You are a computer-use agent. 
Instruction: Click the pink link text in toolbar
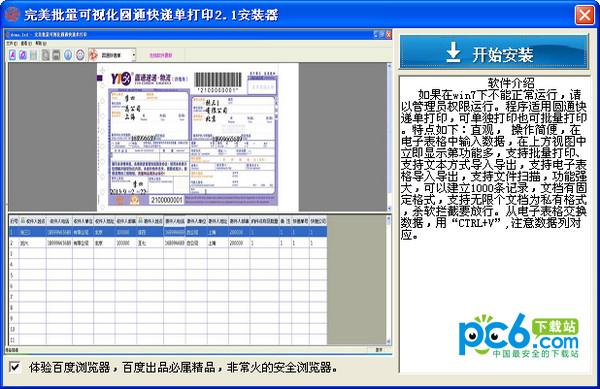(x=161, y=55)
